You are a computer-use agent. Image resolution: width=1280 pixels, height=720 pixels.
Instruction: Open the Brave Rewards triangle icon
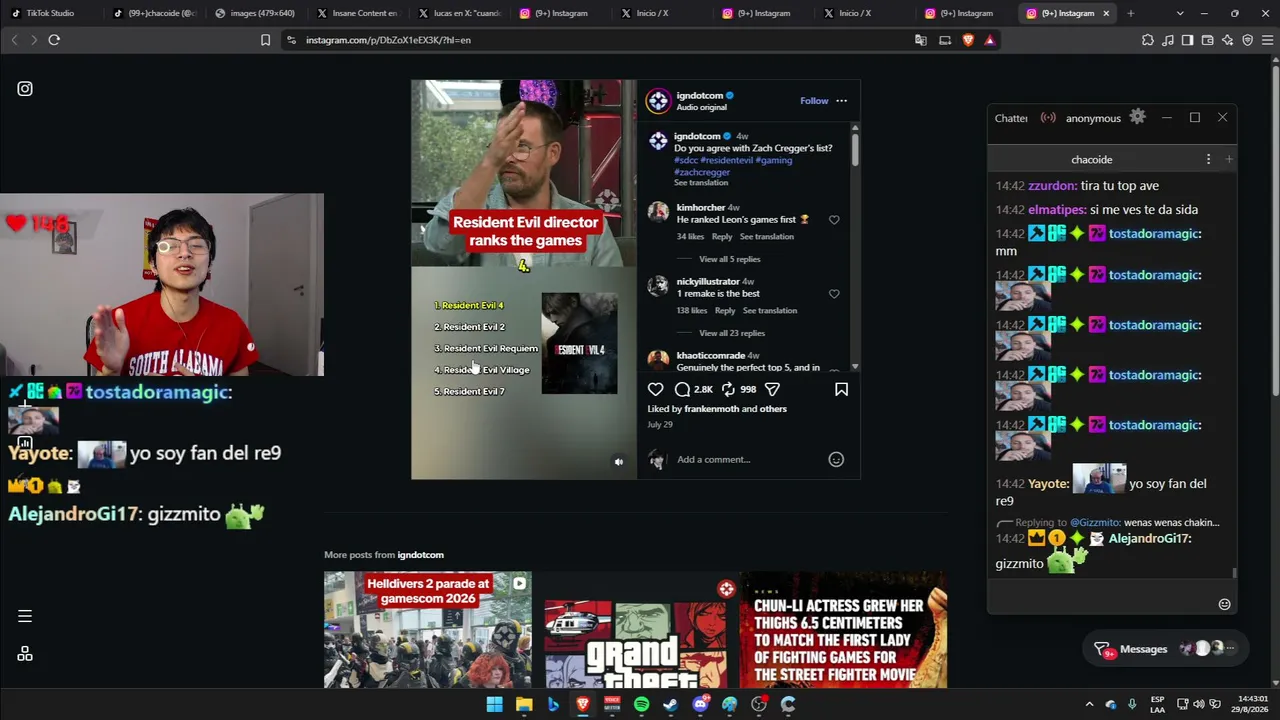coord(990,40)
